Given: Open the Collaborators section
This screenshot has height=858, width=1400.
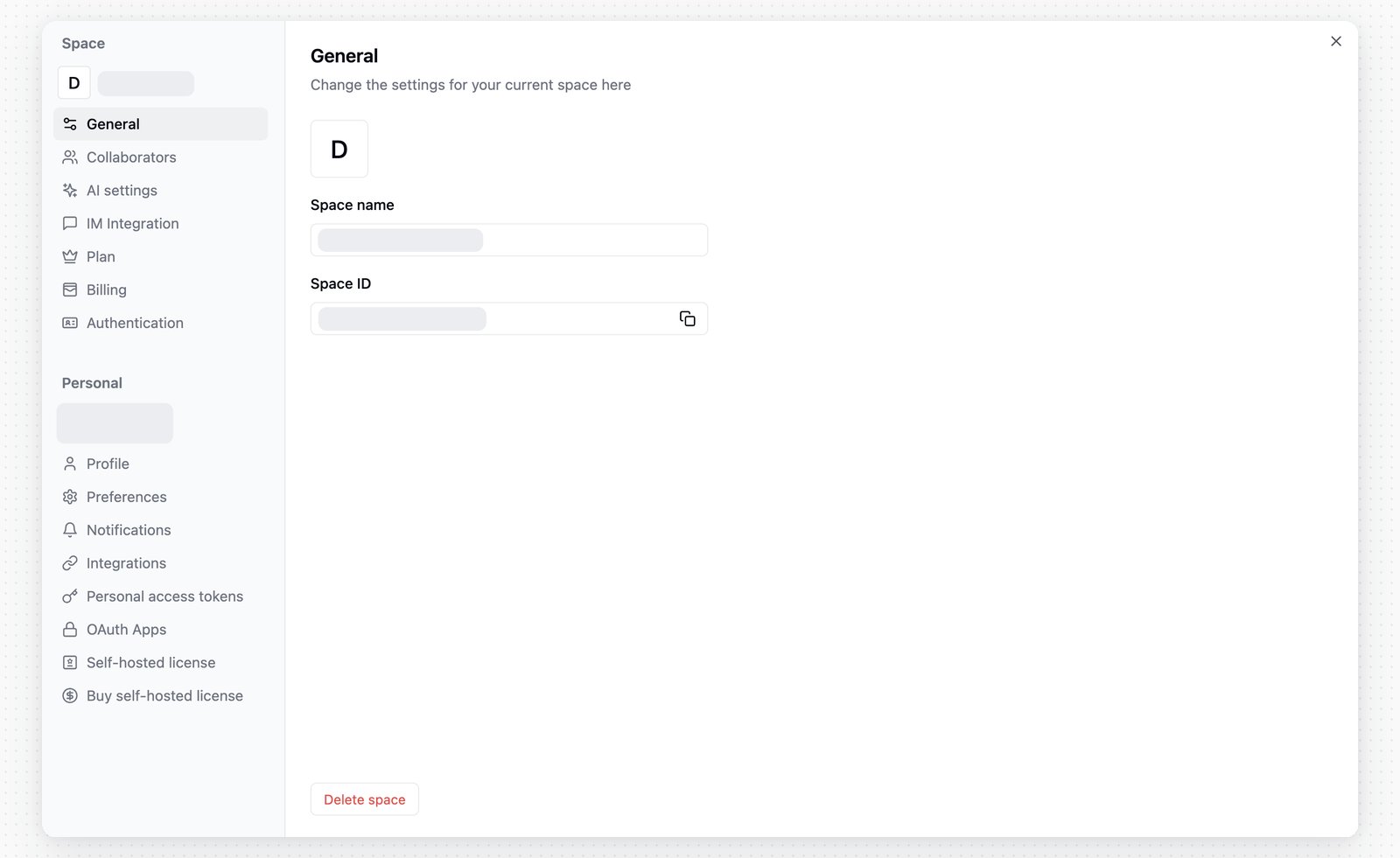Looking at the screenshot, I should click(x=161, y=157).
